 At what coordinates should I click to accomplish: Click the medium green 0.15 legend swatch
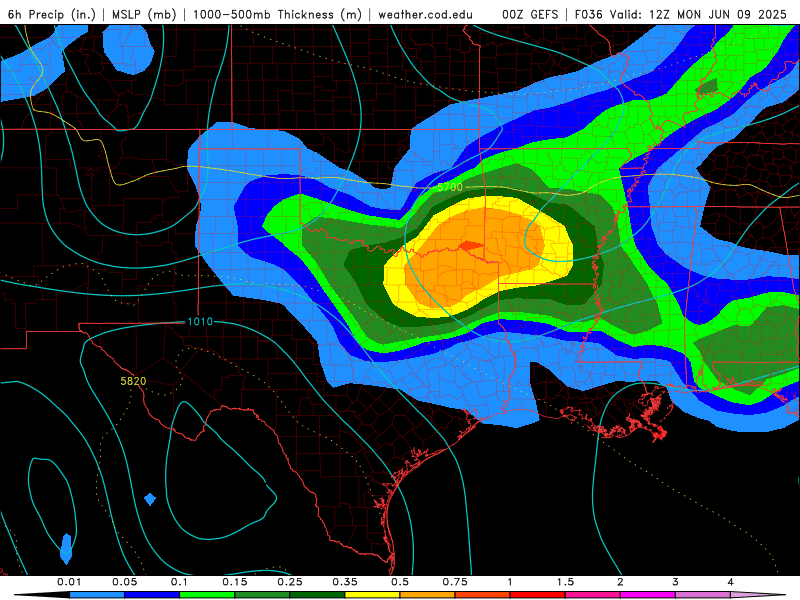pos(262,595)
